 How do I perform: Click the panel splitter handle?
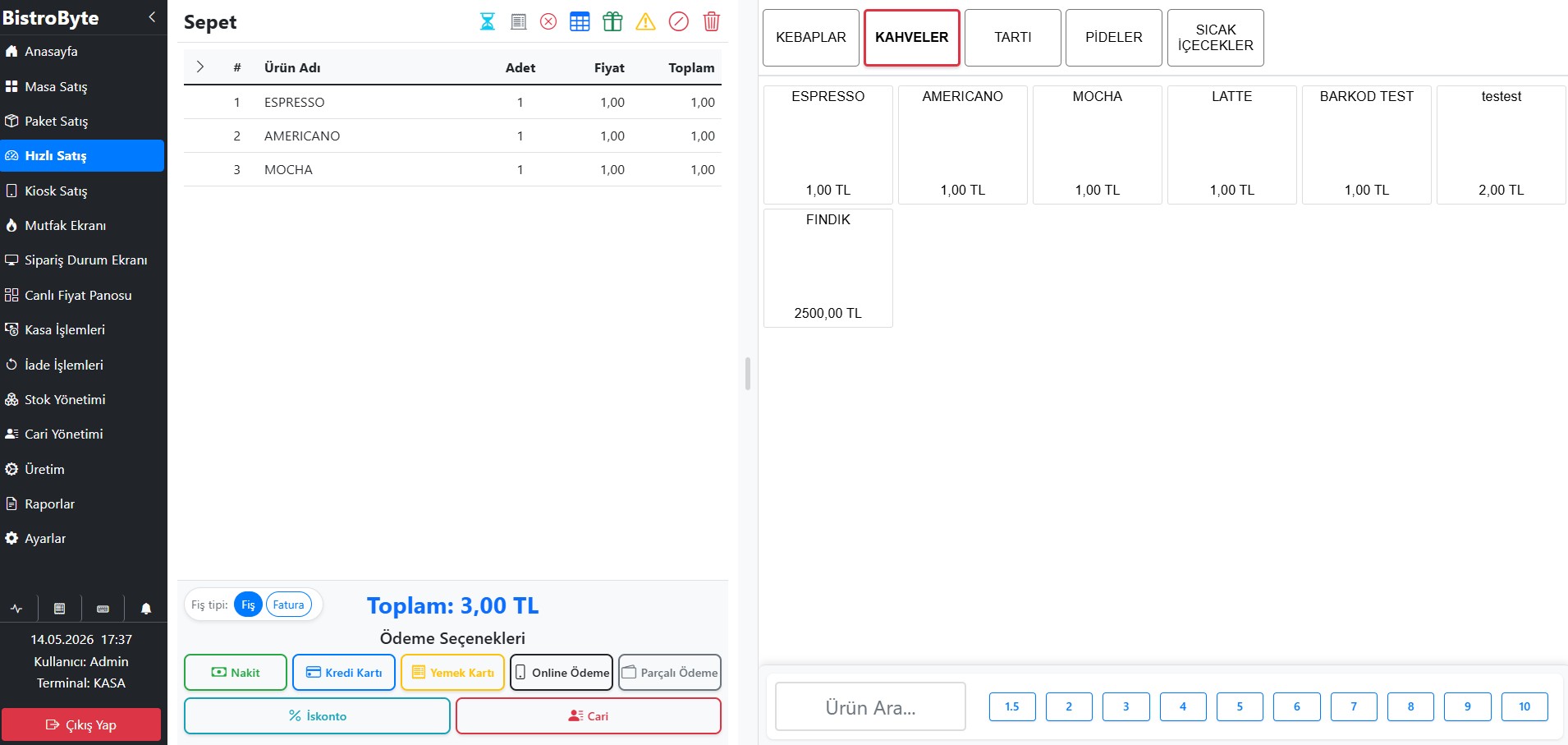click(x=748, y=373)
